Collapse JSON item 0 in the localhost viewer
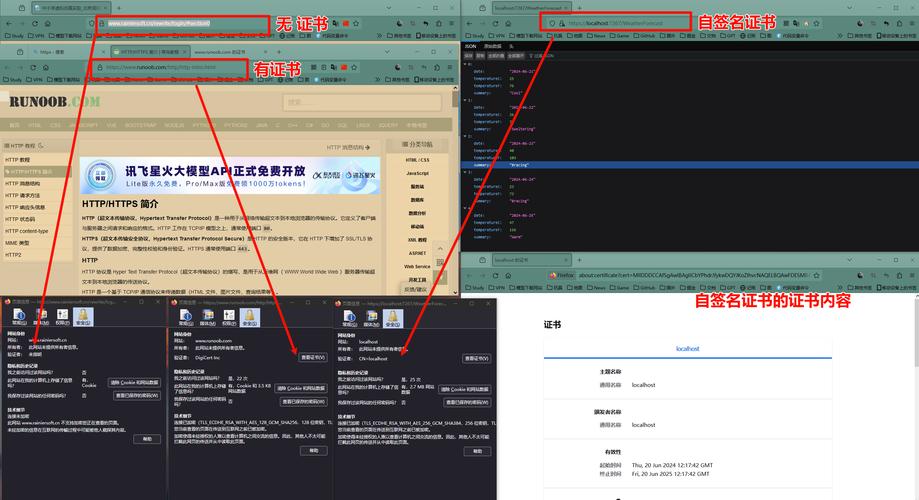 [465, 64]
